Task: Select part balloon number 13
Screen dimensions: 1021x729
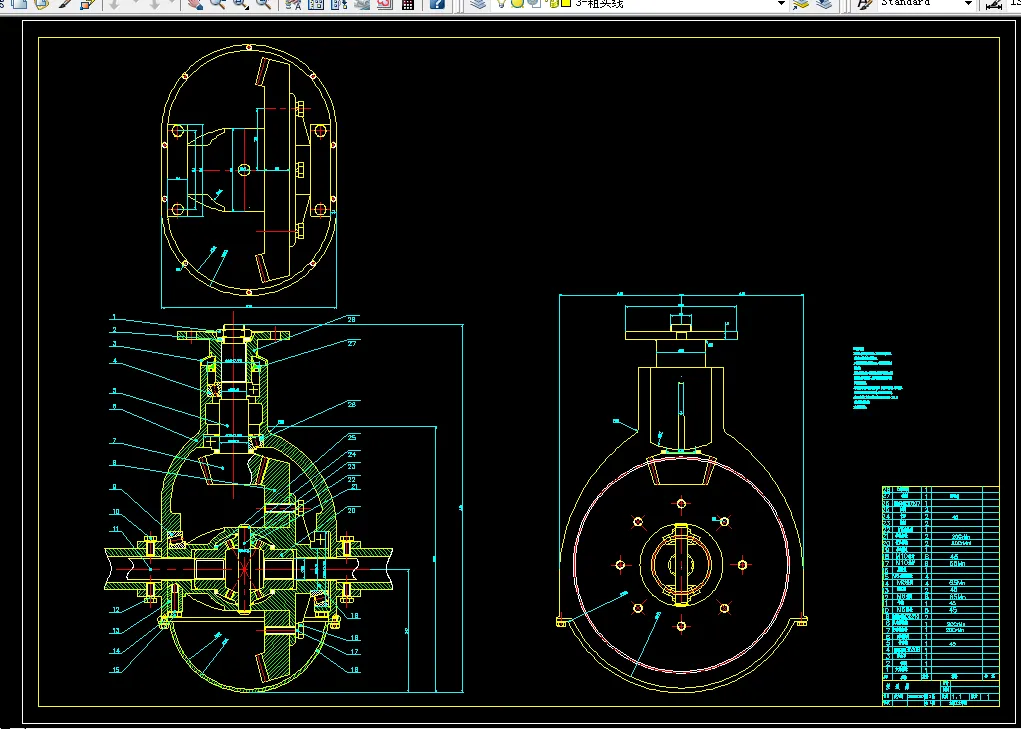Action: (115, 630)
